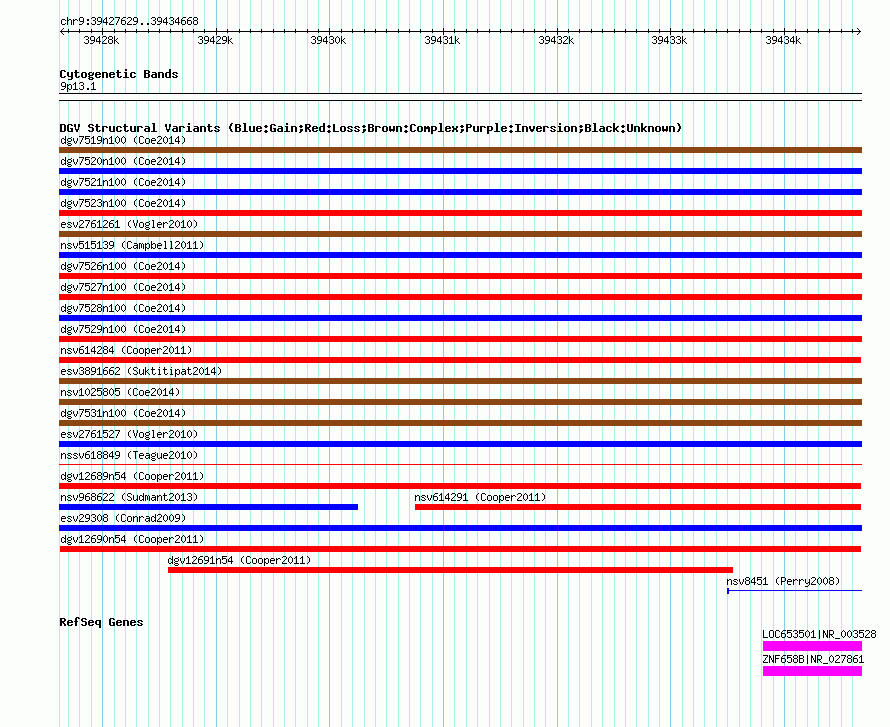Open dgv7528n100 (Coe2014) variant label
Image resolution: width=890 pixels, height=727 pixels.
pos(123,308)
